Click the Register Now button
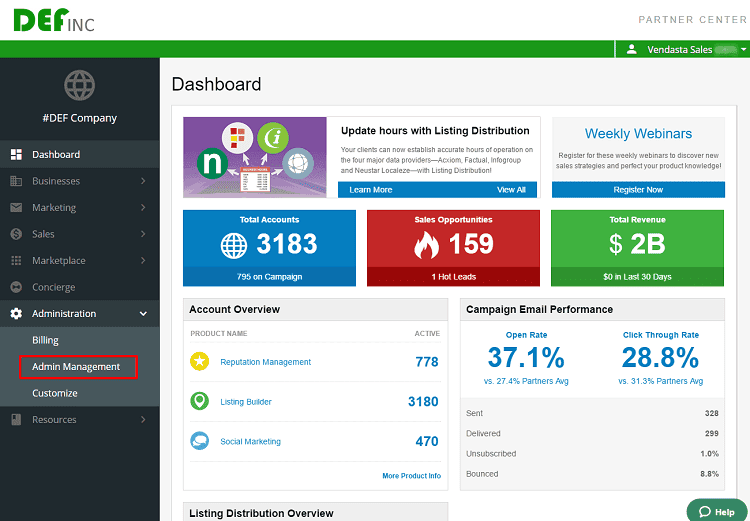This screenshot has height=521, width=750. (638, 189)
